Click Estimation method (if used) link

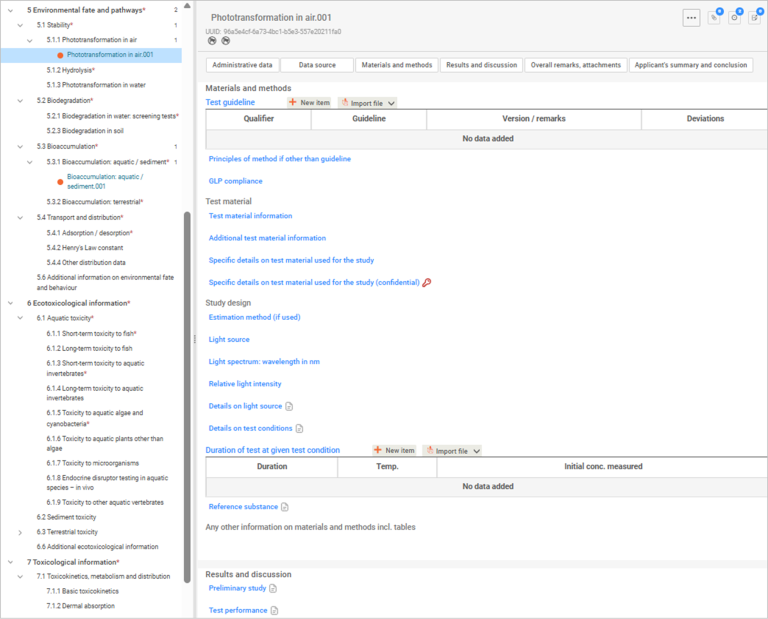[x=255, y=317]
